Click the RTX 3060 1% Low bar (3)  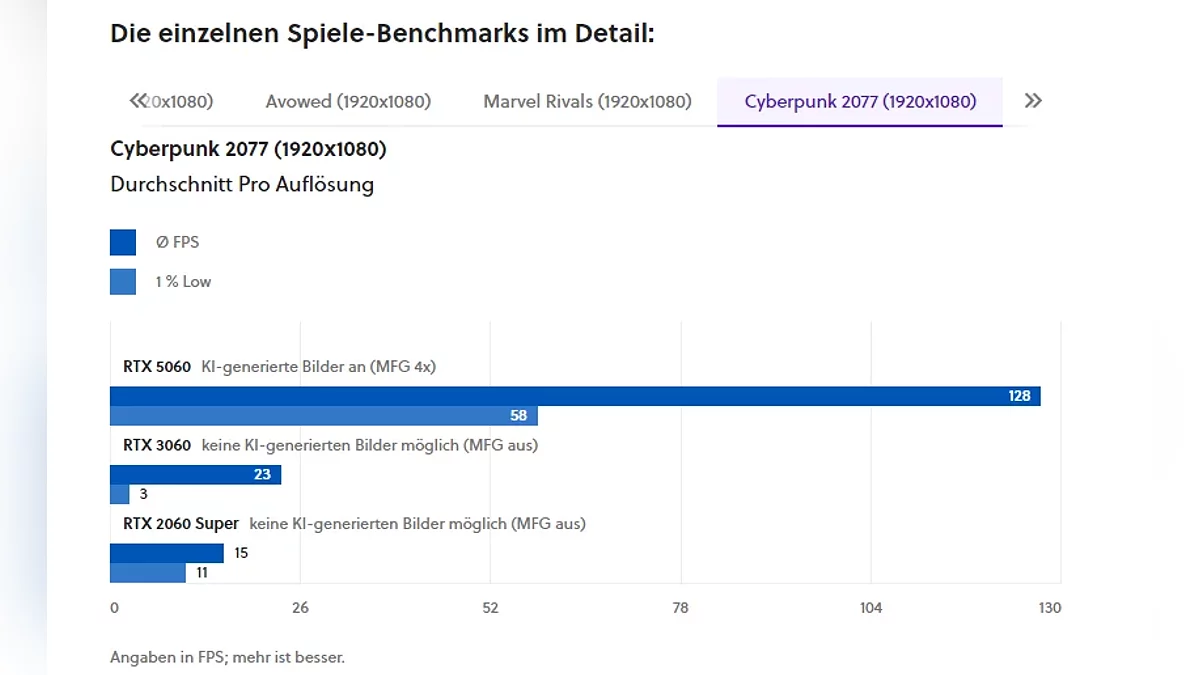pyautogui.click(x=119, y=494)
